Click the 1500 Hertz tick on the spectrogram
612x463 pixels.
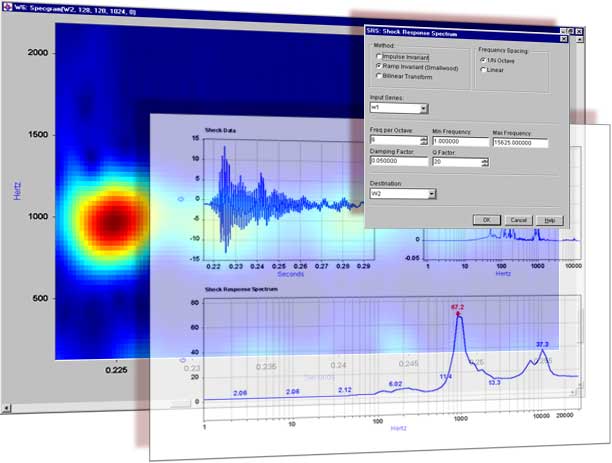point(38,135)
